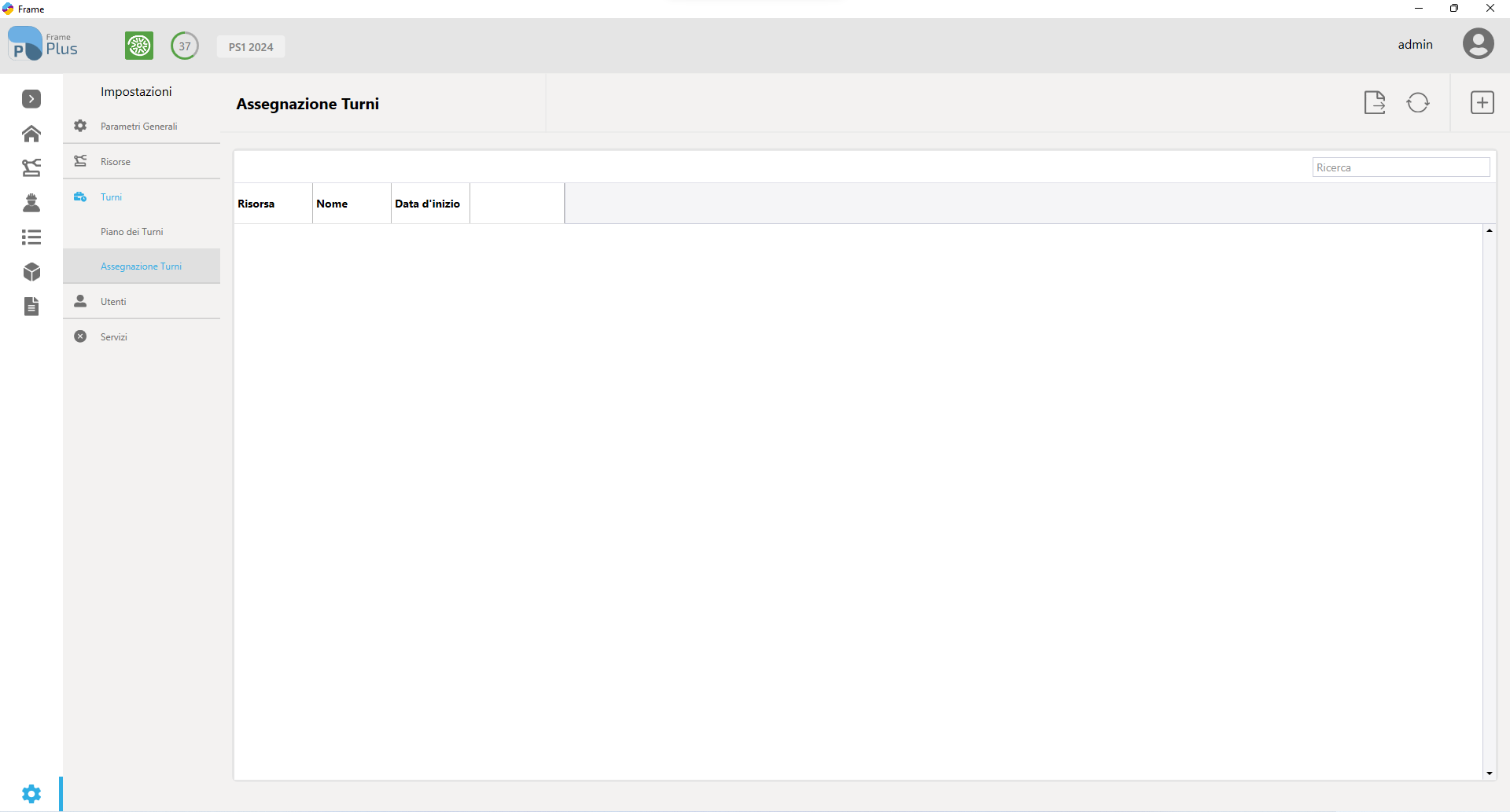Click the circle icon beside Servizi

(x=80, y=336)
